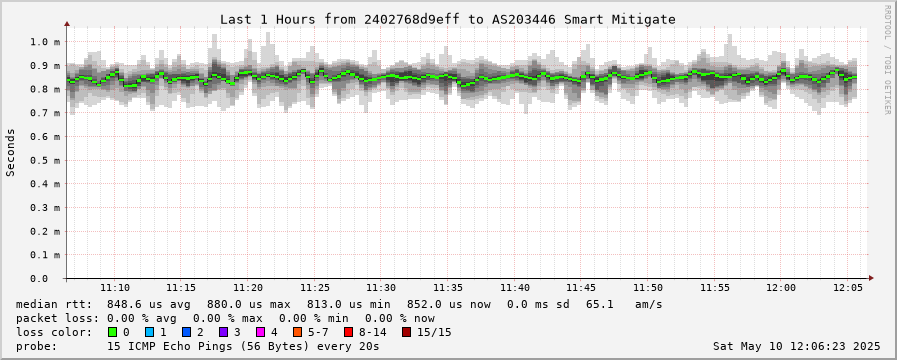
Task: Click the dark red swatch for 15/15
Action: pyautogui.click(x=406, y=332)
